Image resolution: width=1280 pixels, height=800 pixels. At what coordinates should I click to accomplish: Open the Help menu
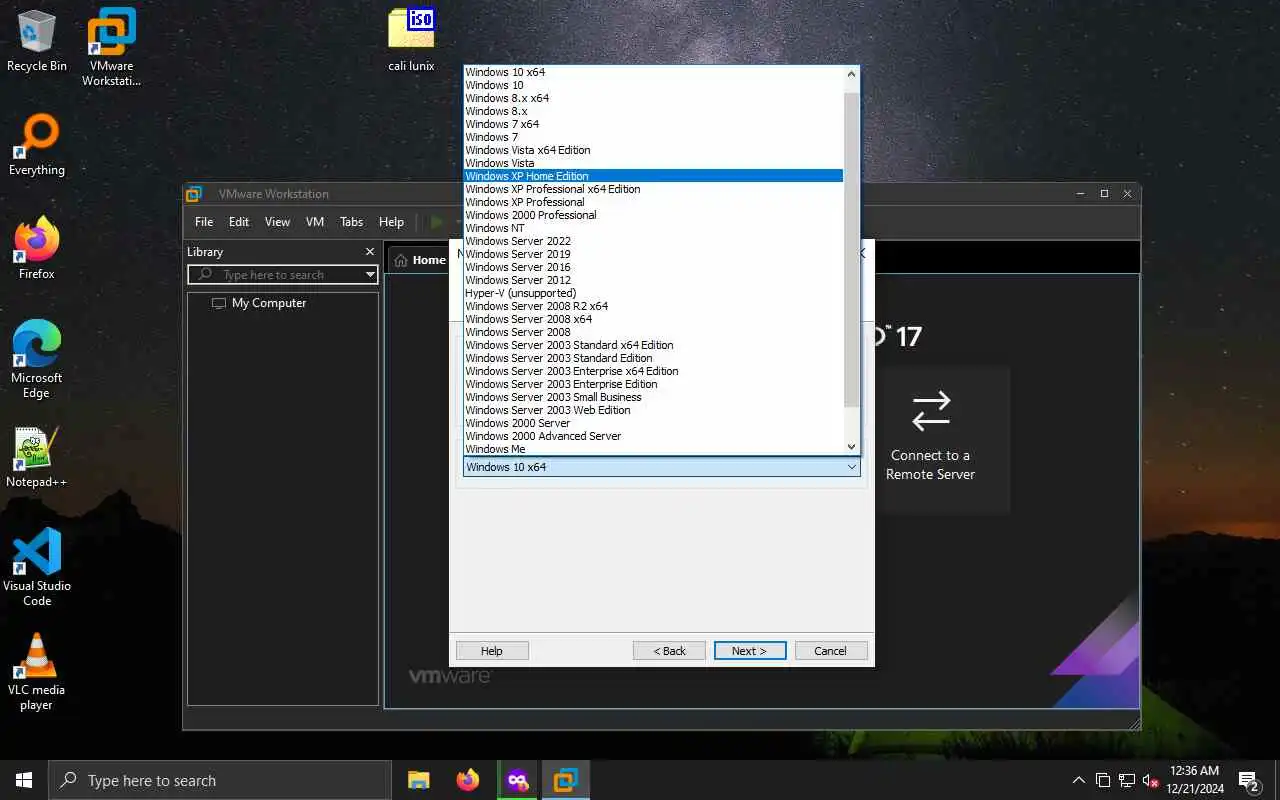(391, 222)
